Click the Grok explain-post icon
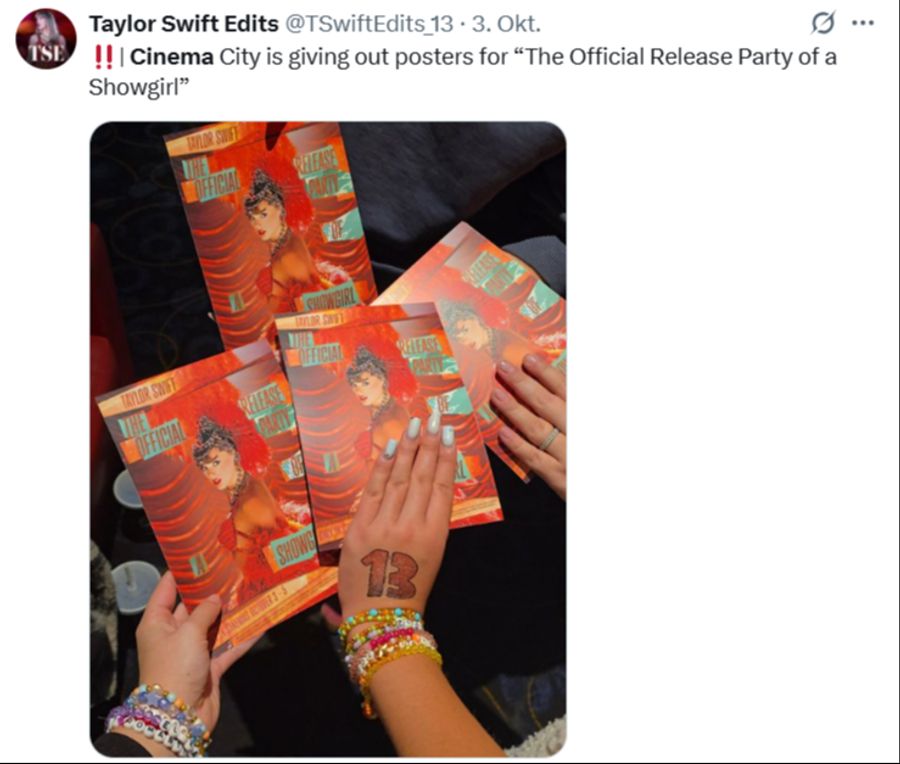The image size is (900, 764). 823,24
